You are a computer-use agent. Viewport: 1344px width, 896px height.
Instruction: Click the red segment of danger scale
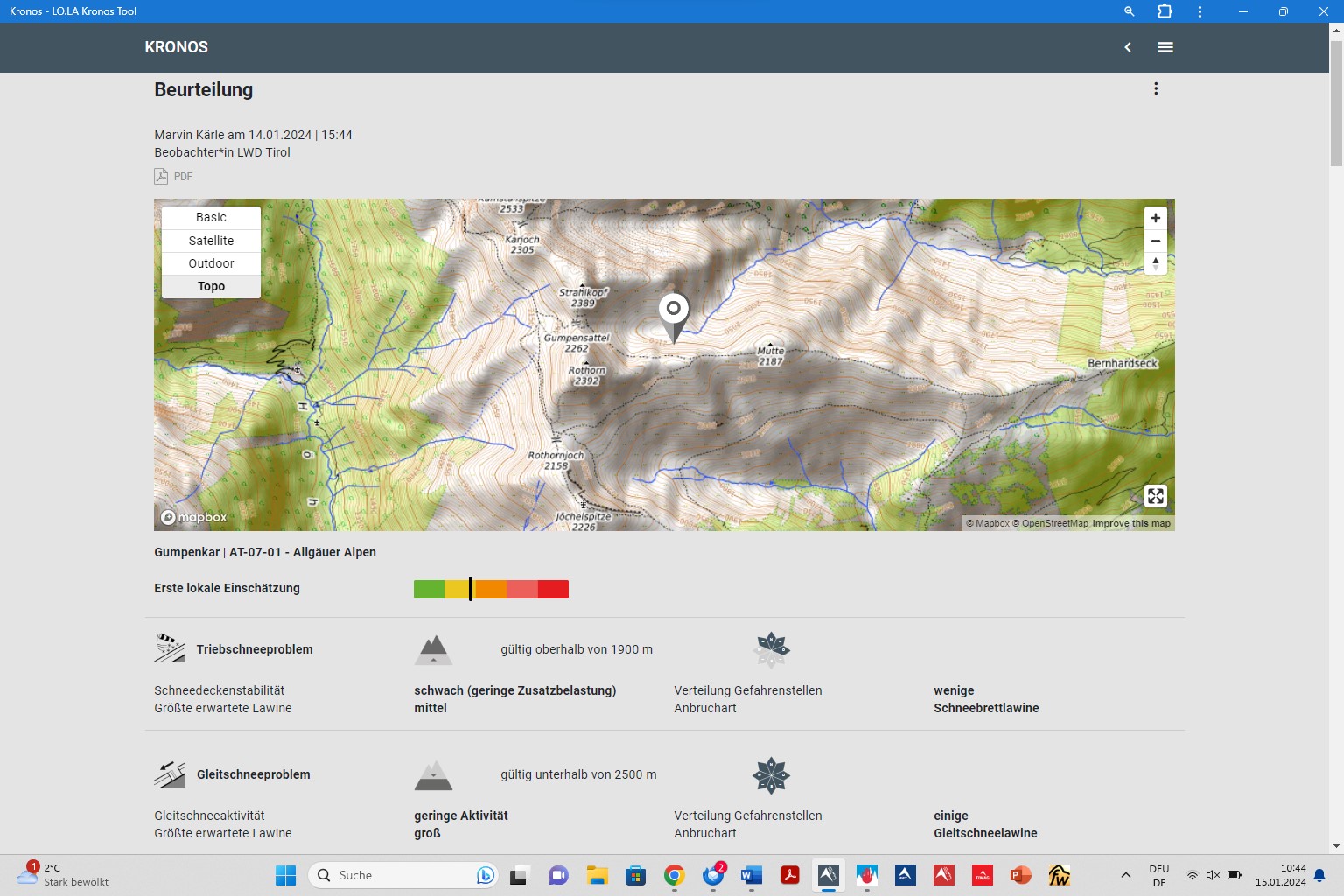(x=553, y=589)
